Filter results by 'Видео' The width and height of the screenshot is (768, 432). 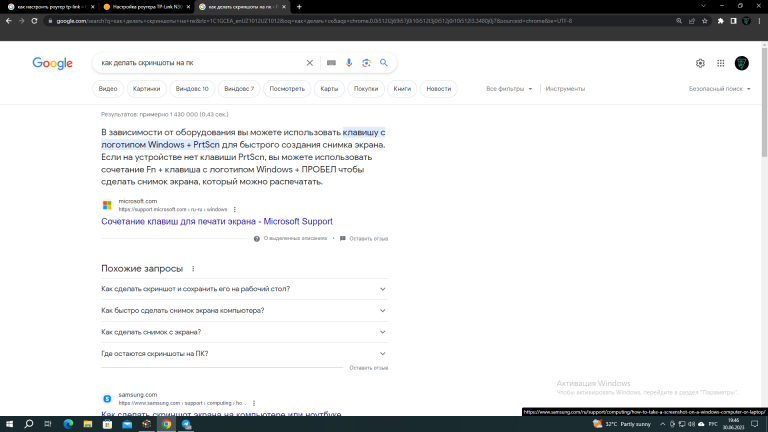point(108,89)
